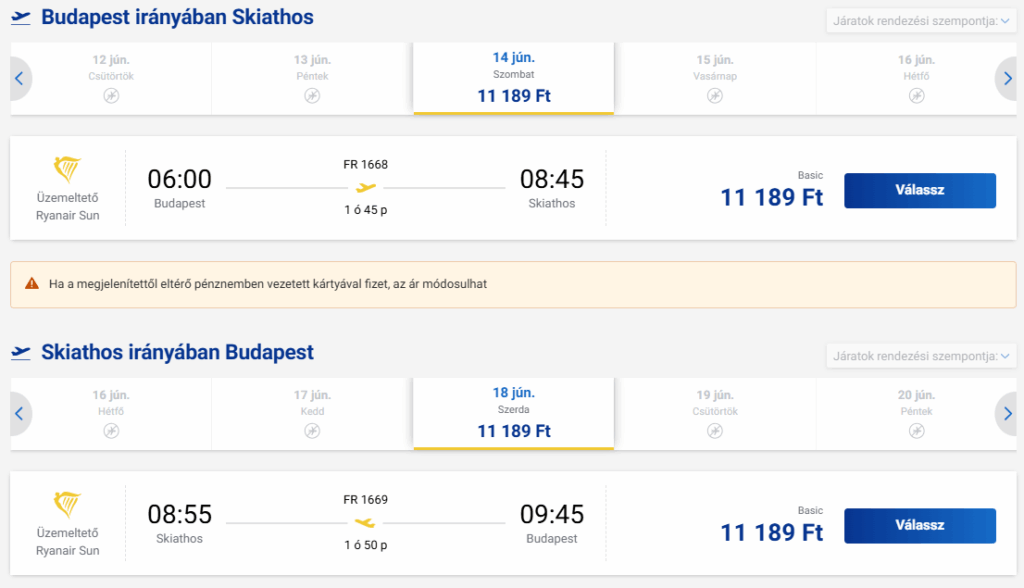The height and width of the screenshot is (588, 1024).
Task: Click the next dates arrow for outbound flights
Action: click(1007, 78)
